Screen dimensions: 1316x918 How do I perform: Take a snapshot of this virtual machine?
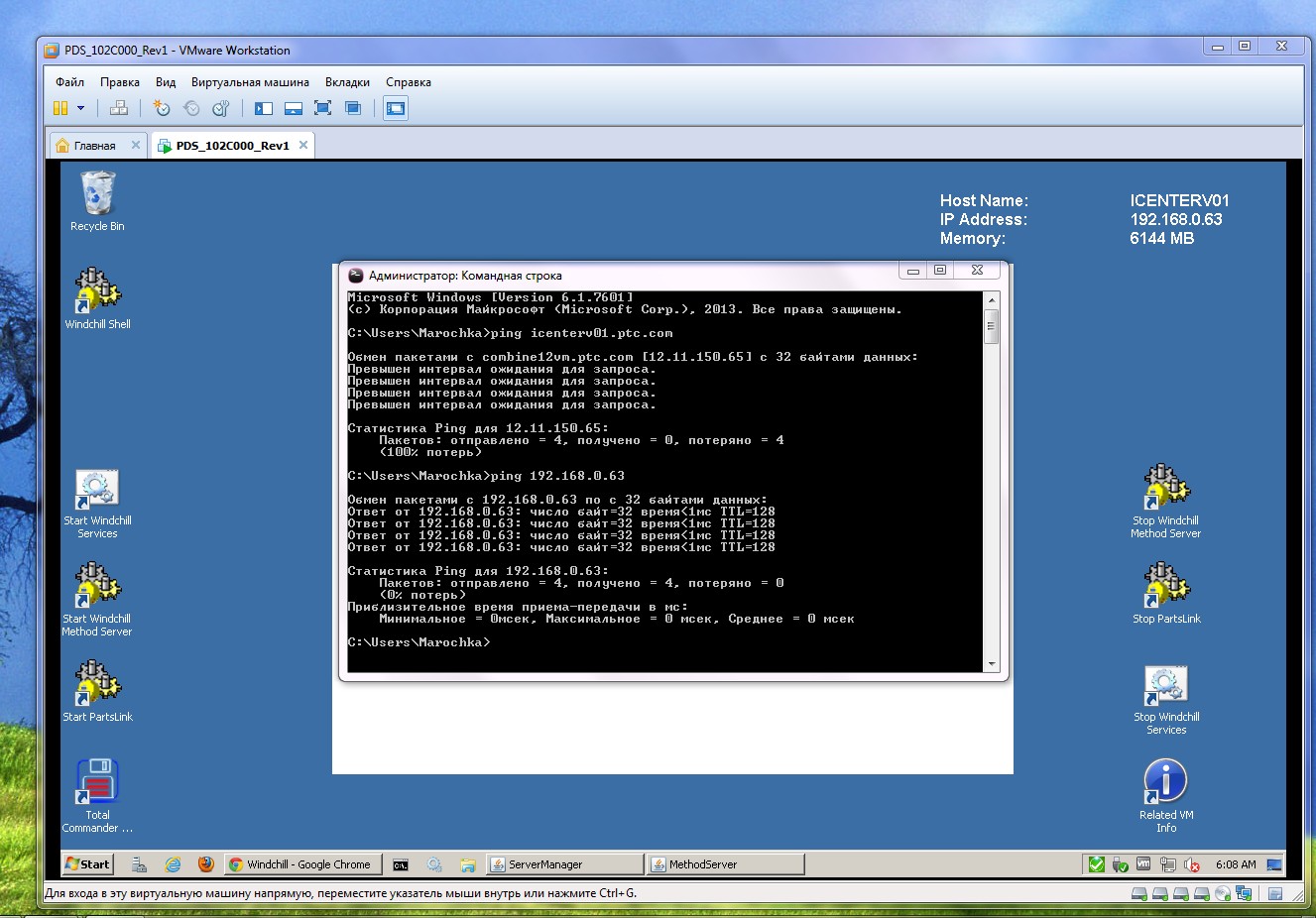(162, 108)
